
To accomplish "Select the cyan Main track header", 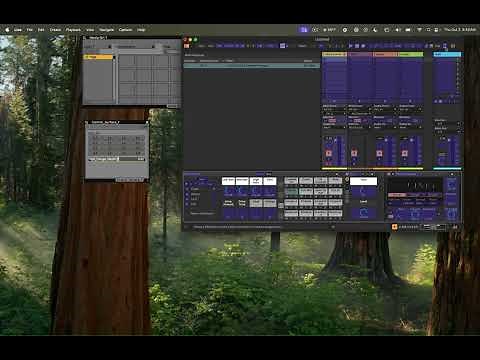I will tap(447, 54).
